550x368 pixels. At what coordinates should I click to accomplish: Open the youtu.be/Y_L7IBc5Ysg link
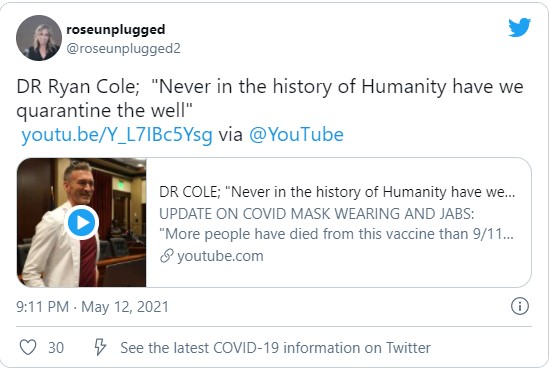coord(117,135)
